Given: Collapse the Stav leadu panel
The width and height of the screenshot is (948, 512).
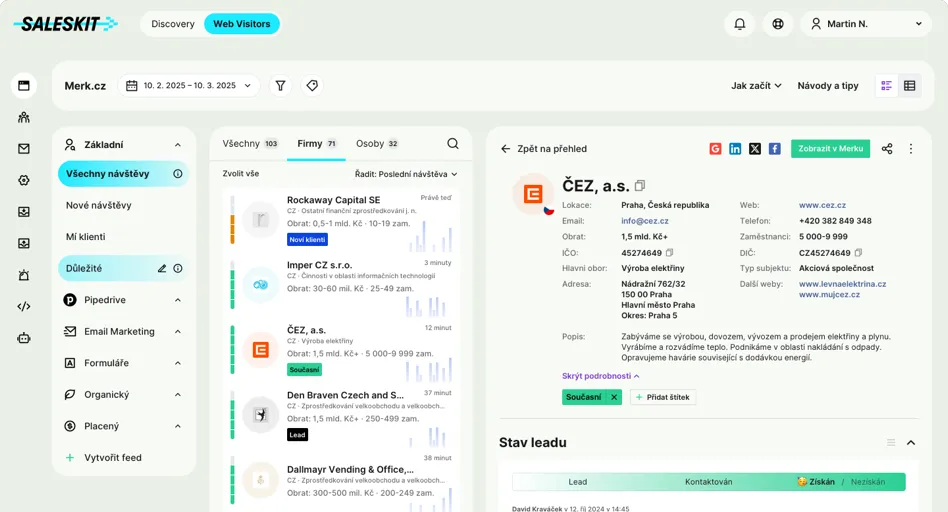Looking at the screenshot, I should point(911,443).
